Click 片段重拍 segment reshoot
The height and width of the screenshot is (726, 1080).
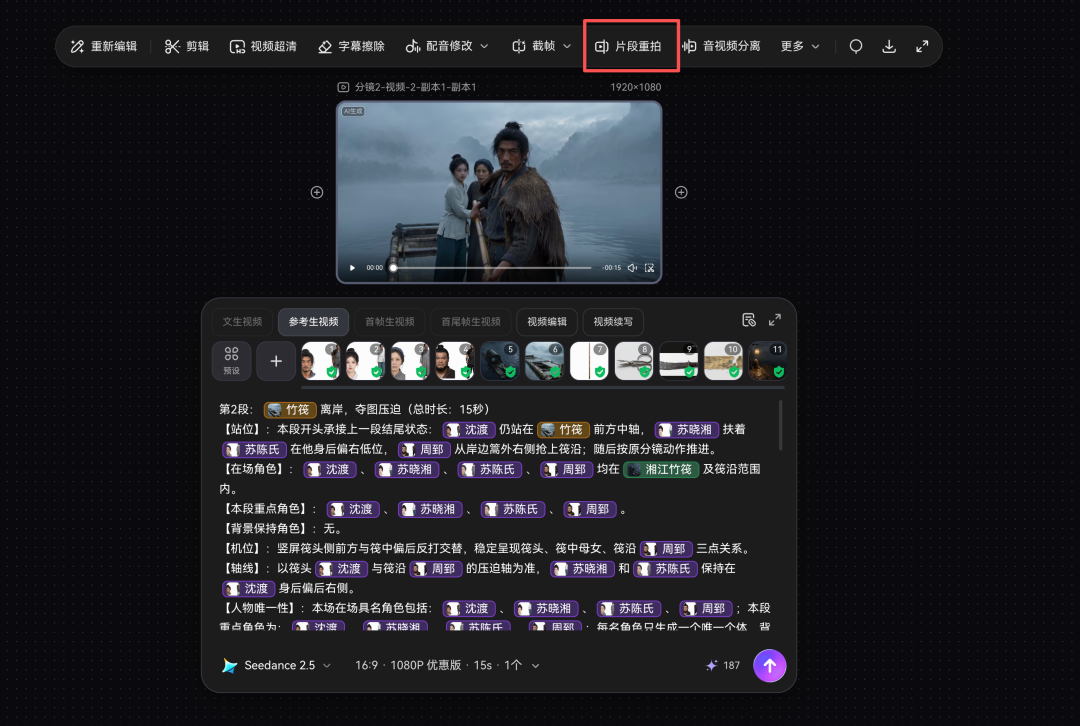628,46
